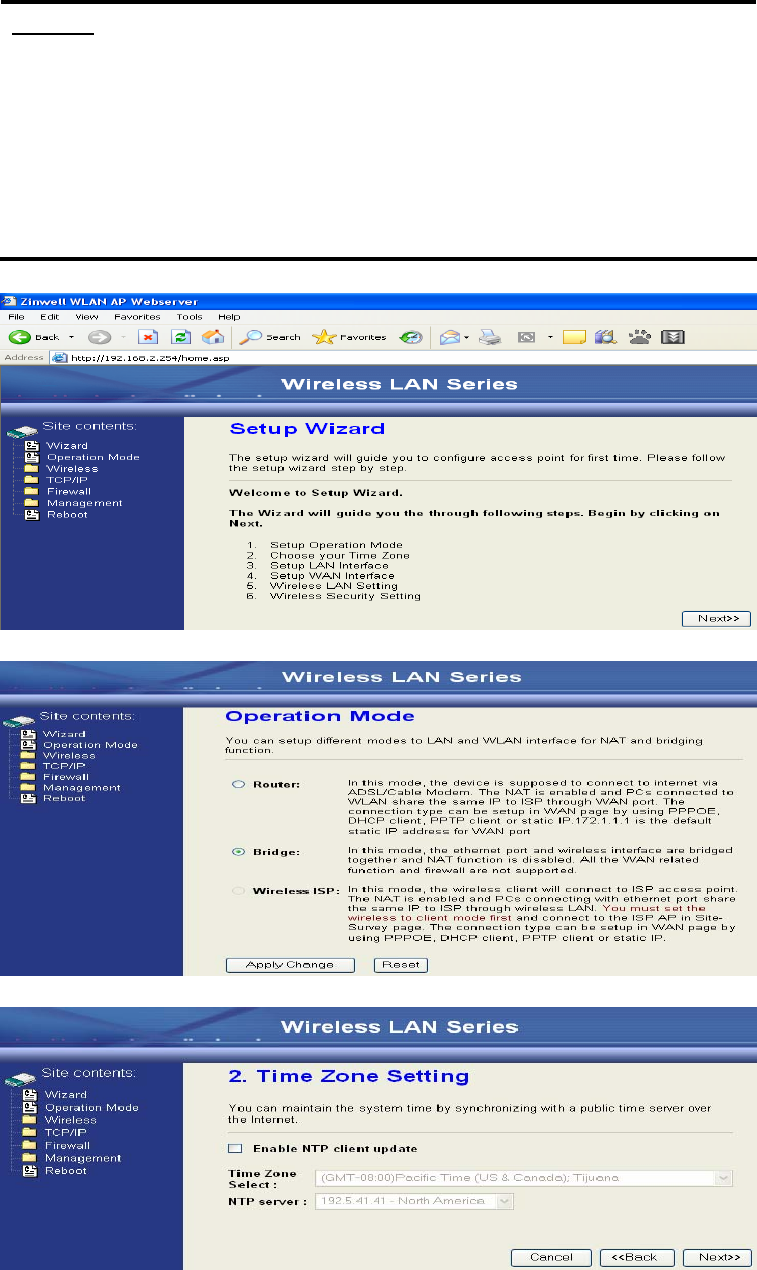Open the History icon in toolbar

410,337
